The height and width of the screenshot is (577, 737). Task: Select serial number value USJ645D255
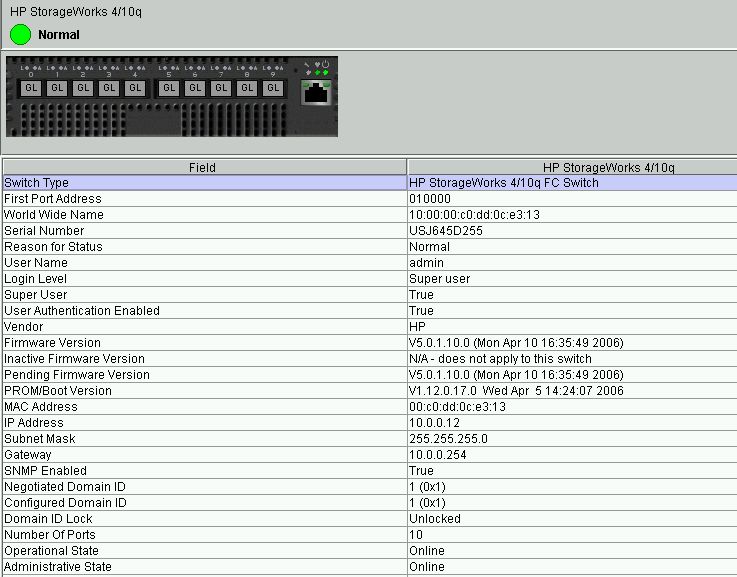(x=446, y=231)
